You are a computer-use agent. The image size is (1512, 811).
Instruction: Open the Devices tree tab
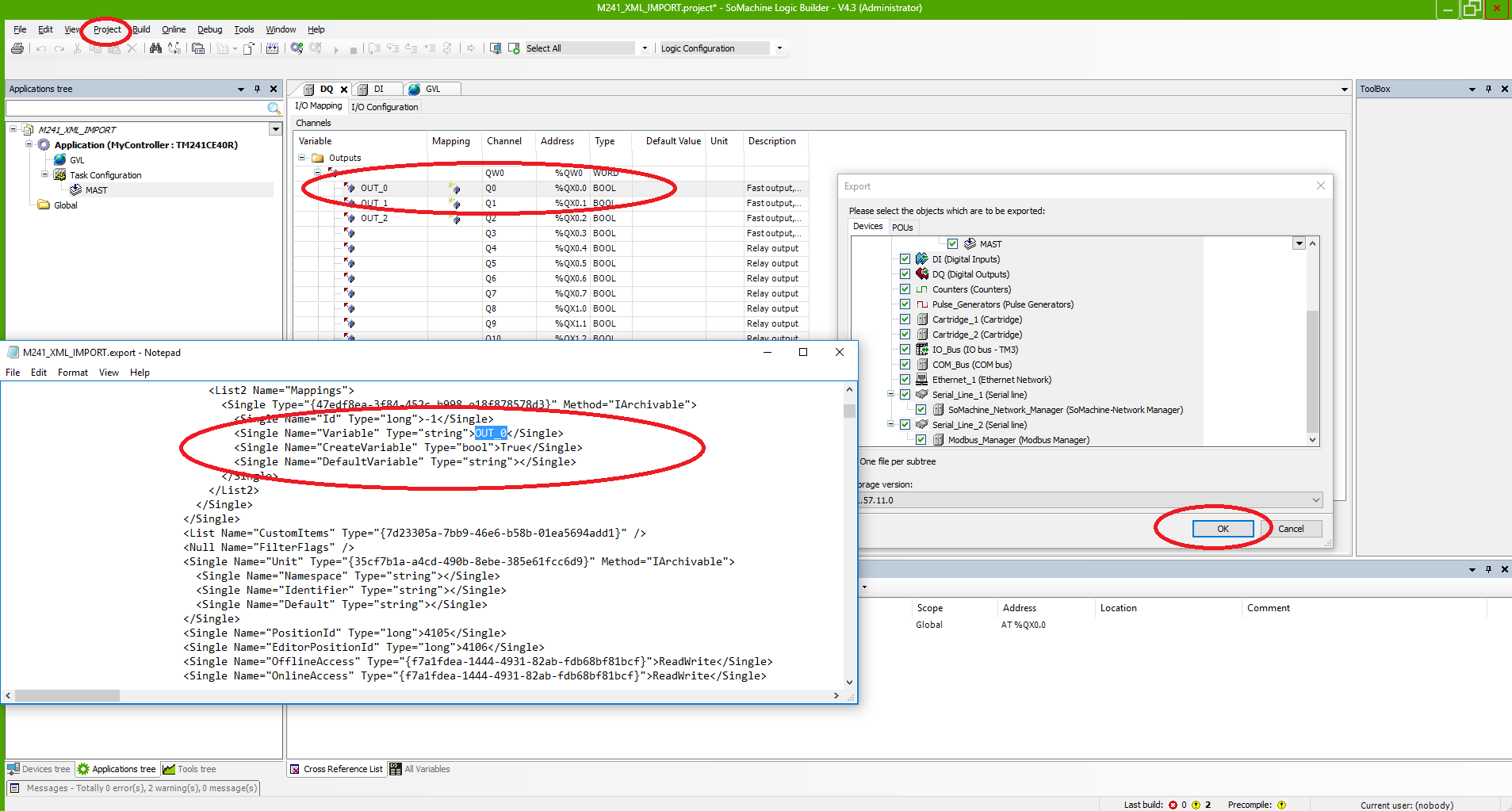pyautogui.click(x=40, y=769)
